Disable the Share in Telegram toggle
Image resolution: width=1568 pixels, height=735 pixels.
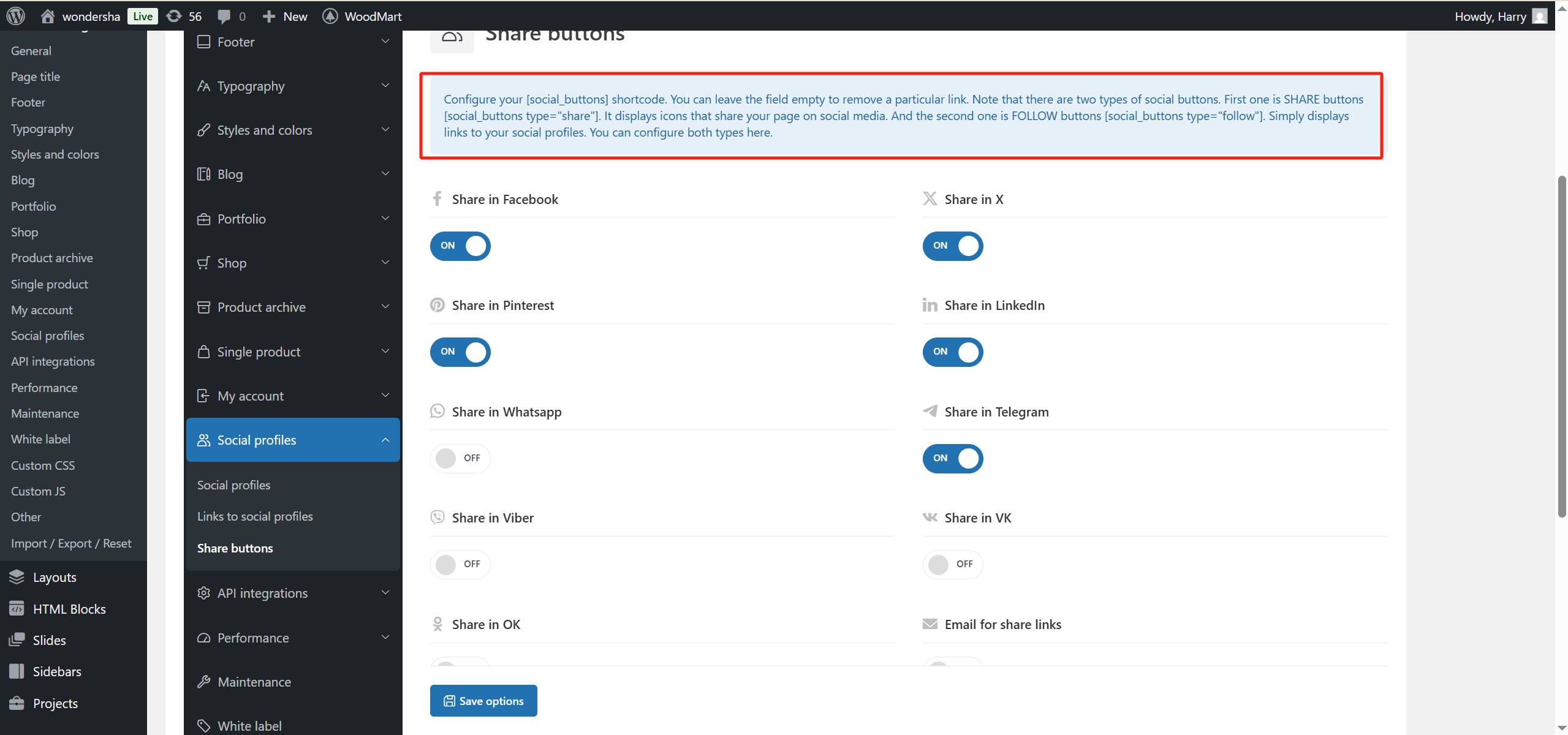click(952, 458)
